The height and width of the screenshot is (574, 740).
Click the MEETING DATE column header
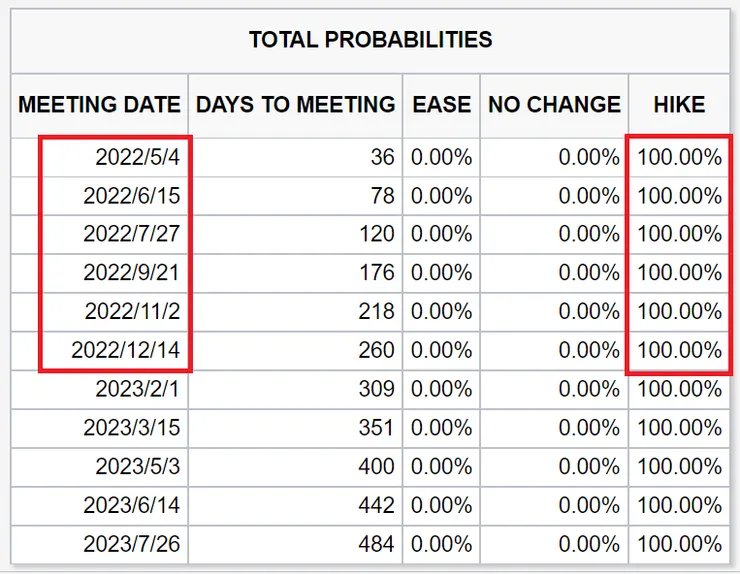(x=100, y=104)
